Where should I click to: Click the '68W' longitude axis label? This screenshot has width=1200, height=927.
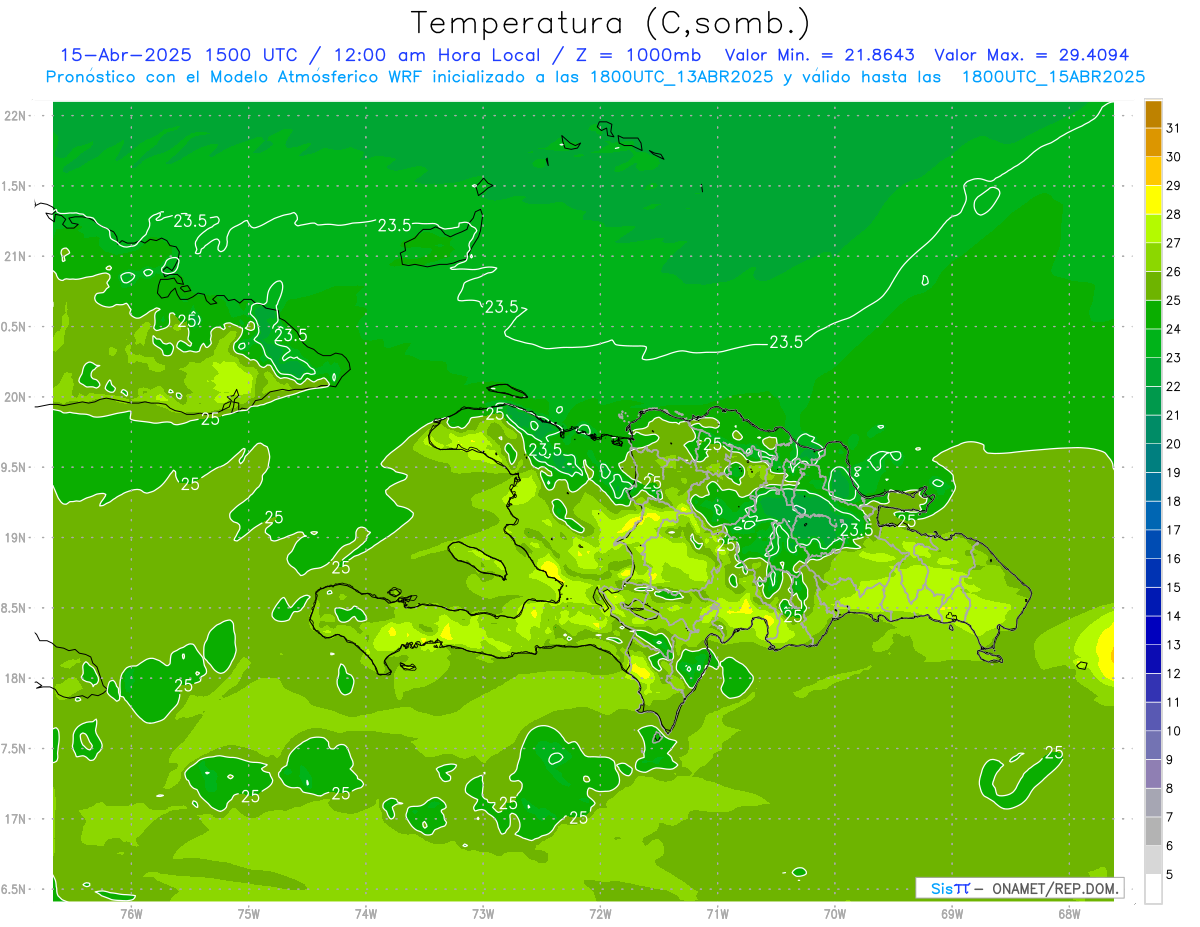click(1069, 913)
